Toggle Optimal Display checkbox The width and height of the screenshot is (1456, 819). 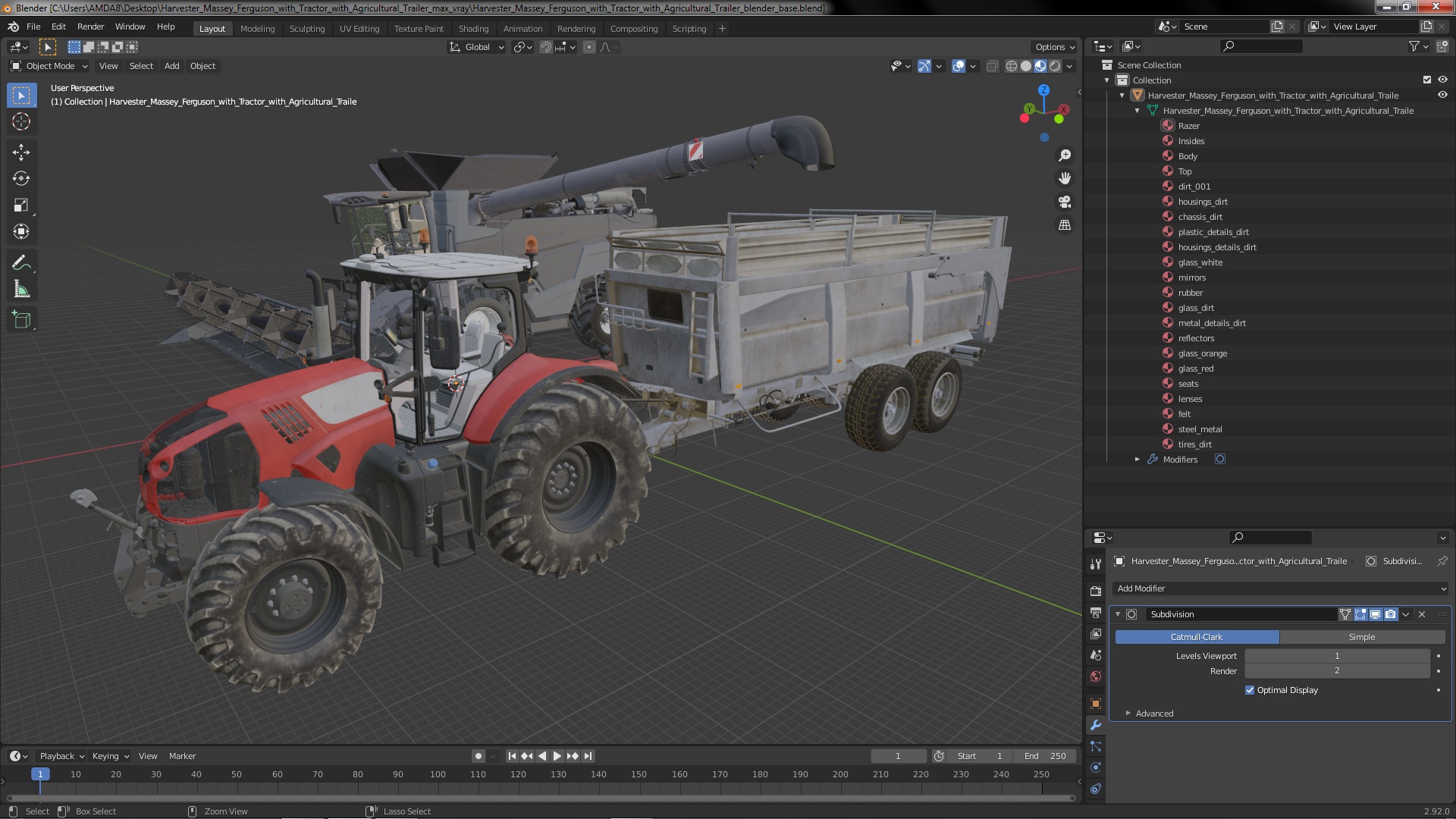click(1250, 690)
